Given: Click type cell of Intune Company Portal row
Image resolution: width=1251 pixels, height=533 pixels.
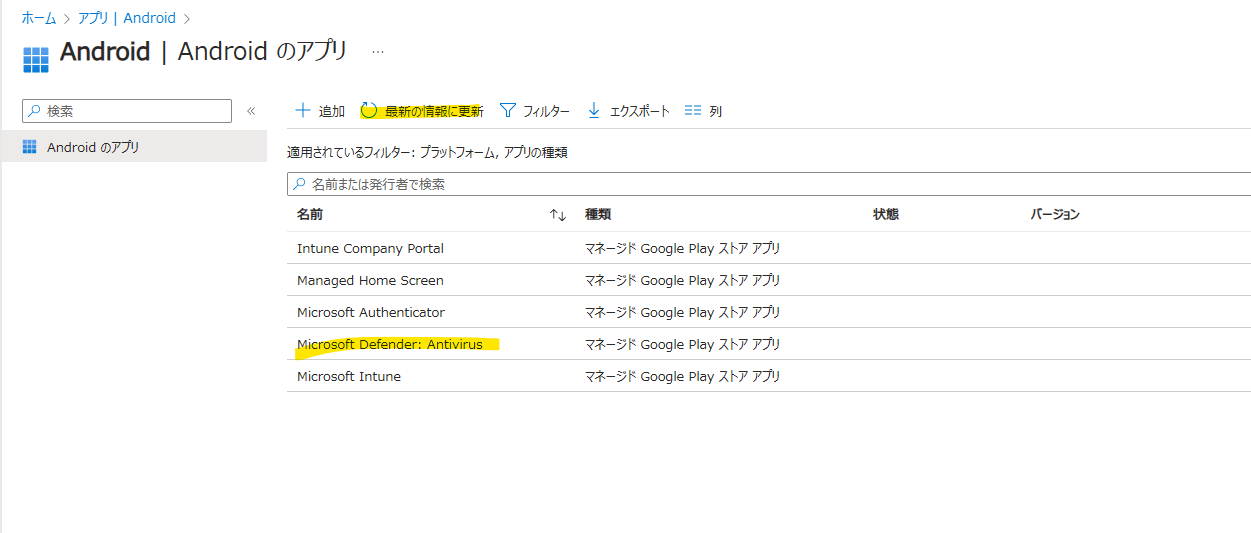Looking at the screenshot, I should 682,248.
